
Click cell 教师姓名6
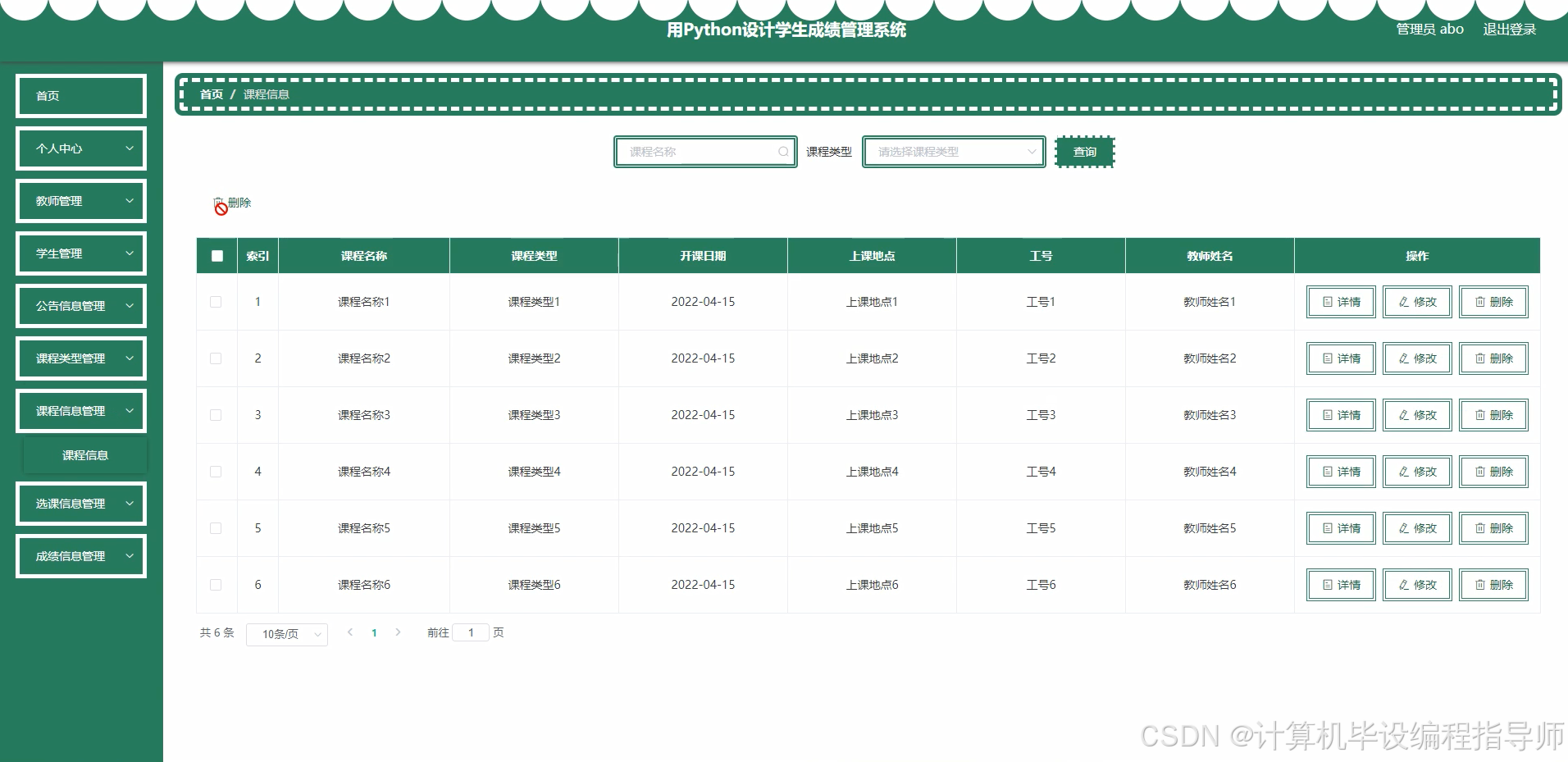[x=1210, y=585]
